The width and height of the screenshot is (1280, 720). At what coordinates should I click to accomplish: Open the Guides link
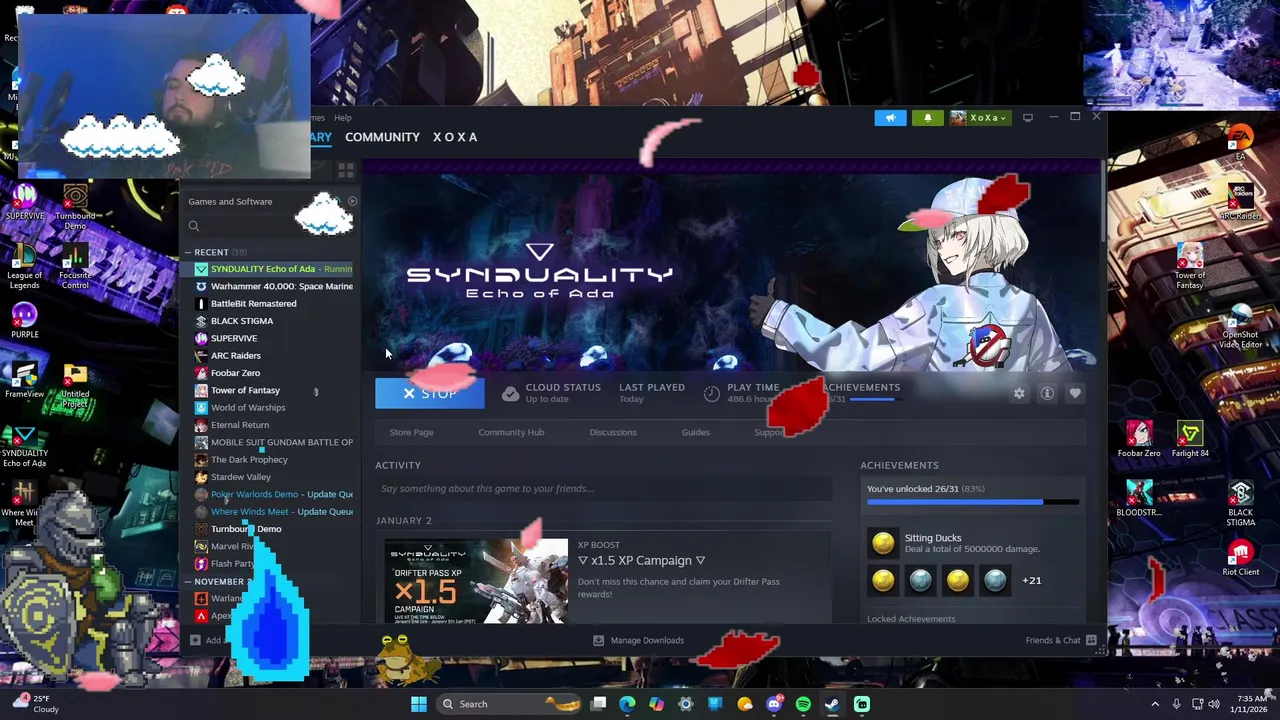point(695,432)
